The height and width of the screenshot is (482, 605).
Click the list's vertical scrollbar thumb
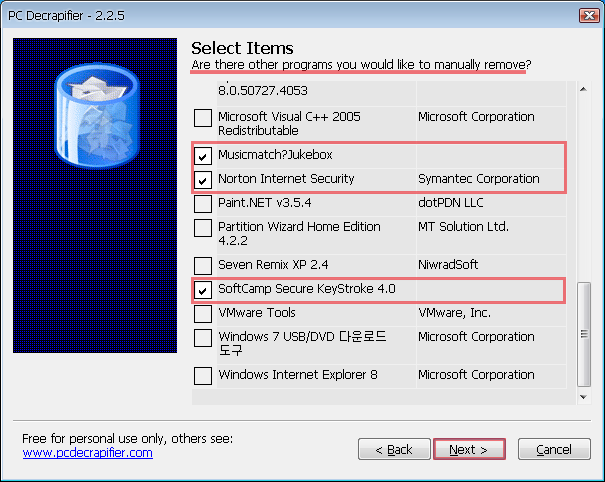[x=584, y=334]
